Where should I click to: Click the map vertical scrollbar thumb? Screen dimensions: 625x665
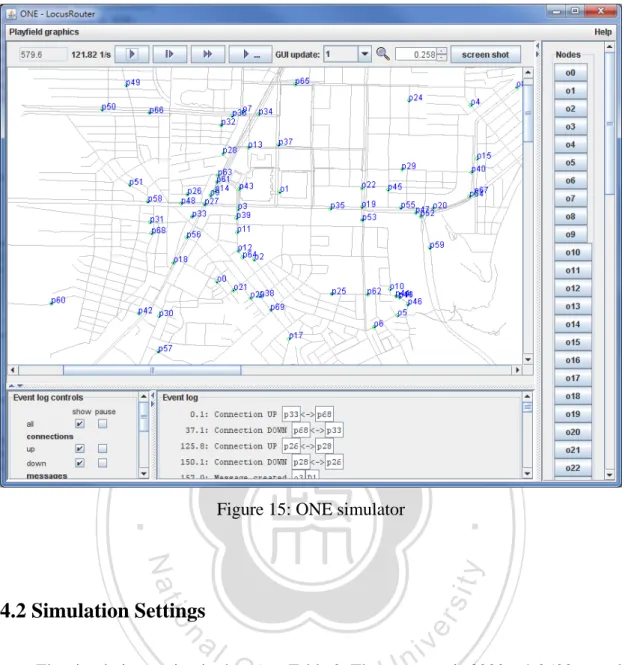528,112
